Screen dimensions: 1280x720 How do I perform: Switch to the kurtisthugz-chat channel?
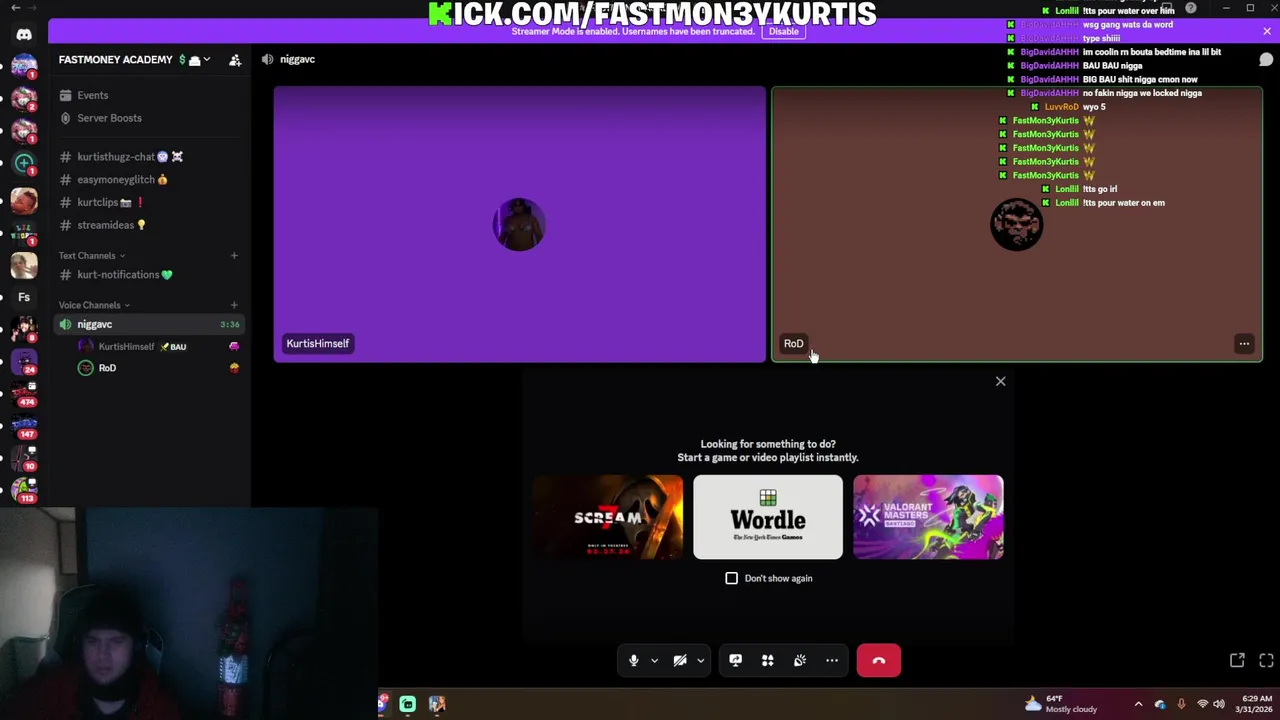point(148,157)
